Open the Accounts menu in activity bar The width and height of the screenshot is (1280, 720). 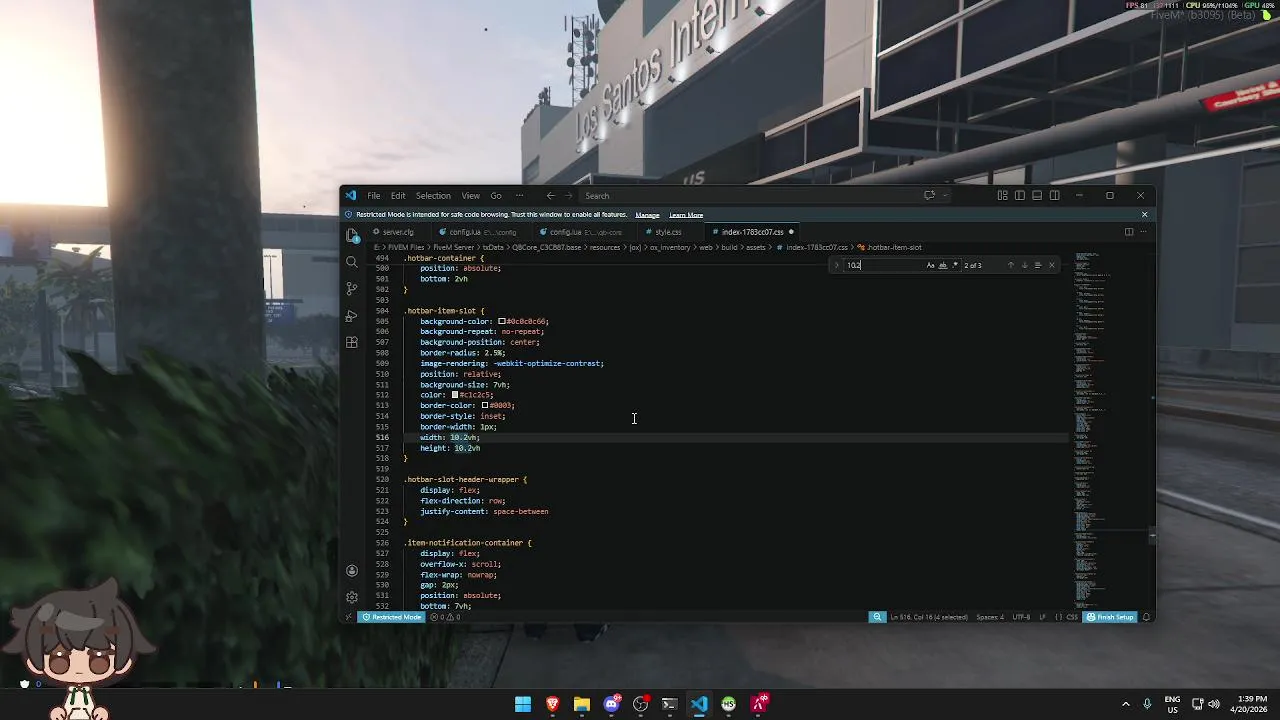pyautogui.click(x=352, y=571)
